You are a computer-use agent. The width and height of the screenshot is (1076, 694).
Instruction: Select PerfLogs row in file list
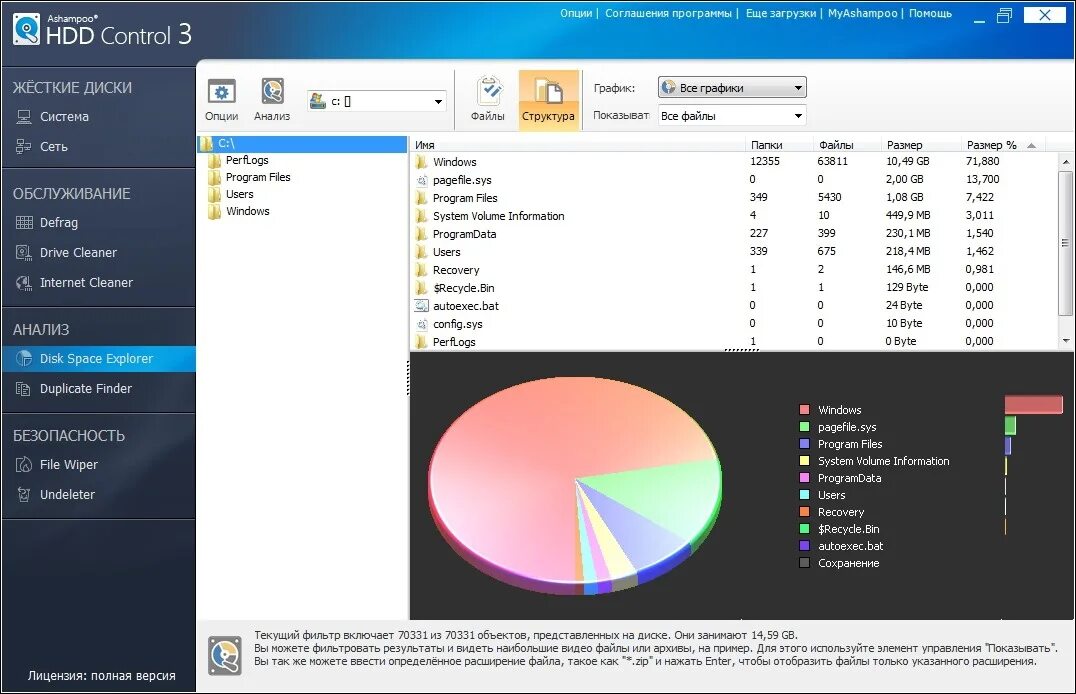click(734, 342)
